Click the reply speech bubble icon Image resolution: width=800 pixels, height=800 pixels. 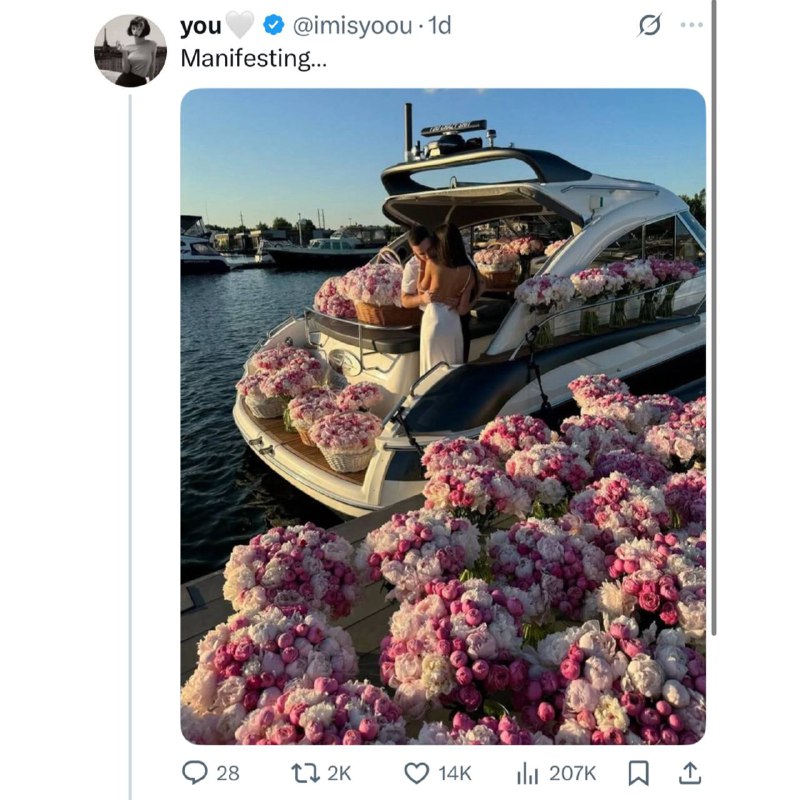point(195,773)
